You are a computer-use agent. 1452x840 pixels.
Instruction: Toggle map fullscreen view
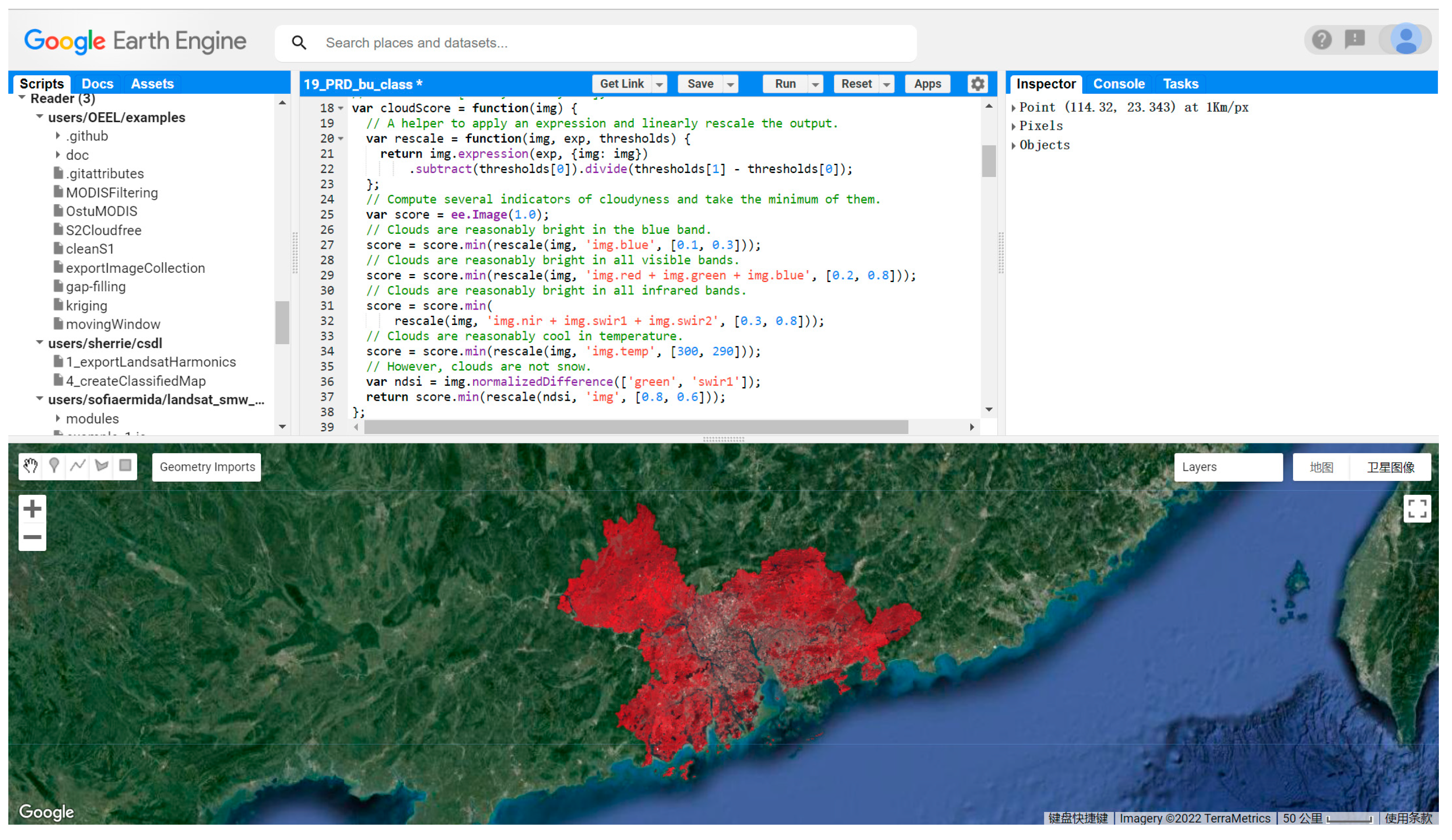(x=1417, y=509)
